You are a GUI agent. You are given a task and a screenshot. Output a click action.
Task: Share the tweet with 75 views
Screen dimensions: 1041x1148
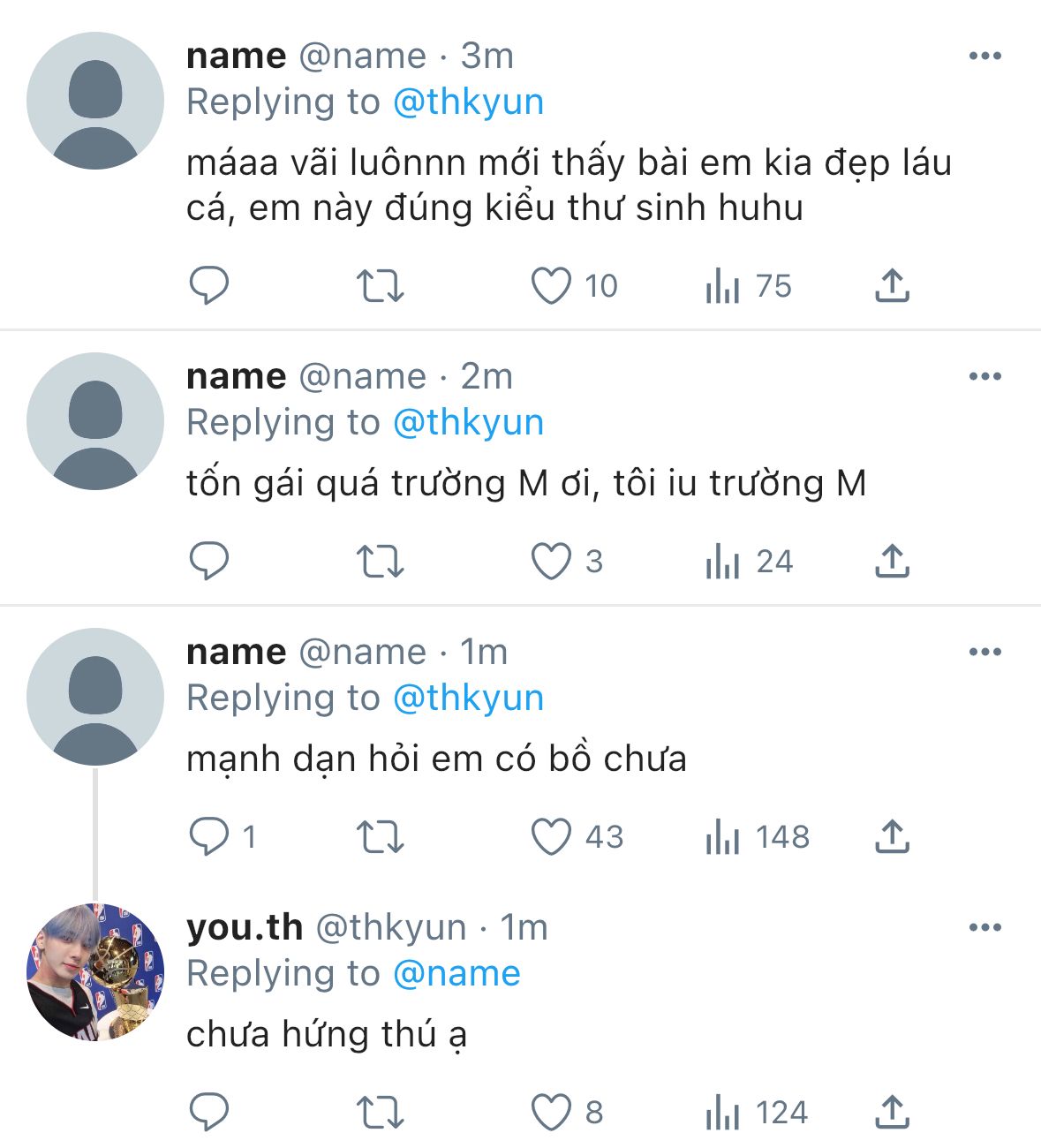point(892,285)
